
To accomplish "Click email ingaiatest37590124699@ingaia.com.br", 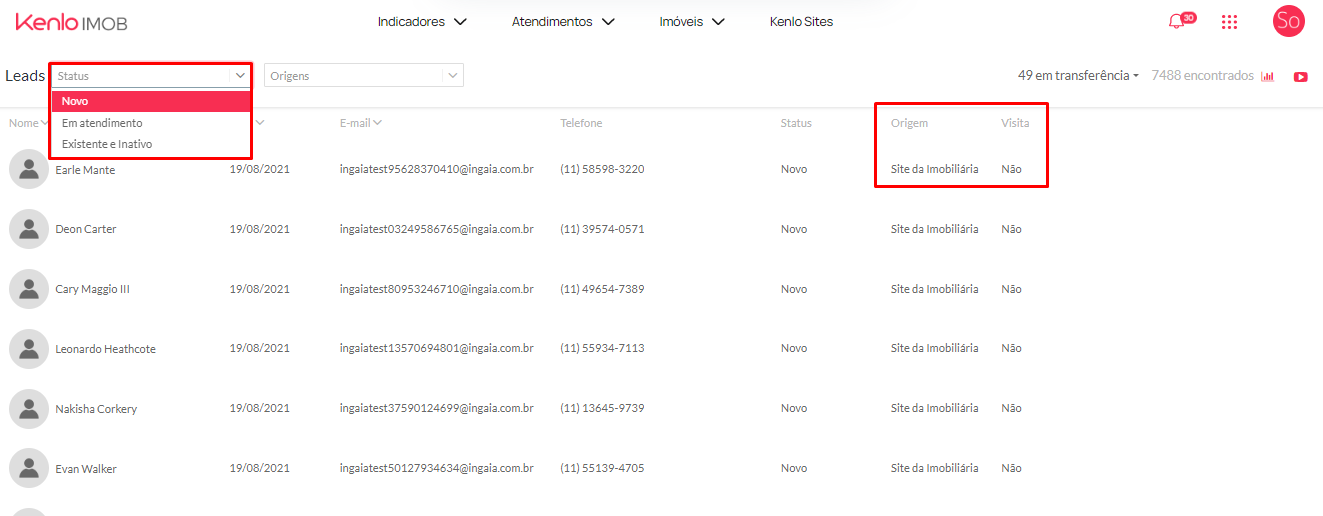I will click(436, 408).
